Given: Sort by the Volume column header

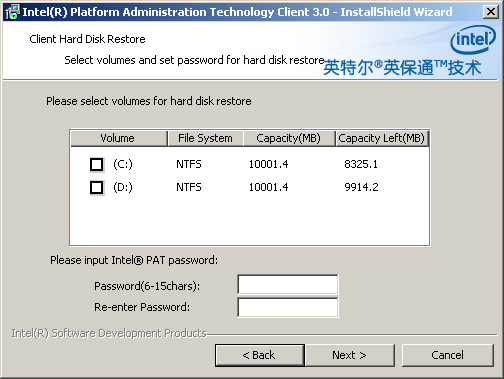Looking at the screenshot, I should [x=119, y=138].
